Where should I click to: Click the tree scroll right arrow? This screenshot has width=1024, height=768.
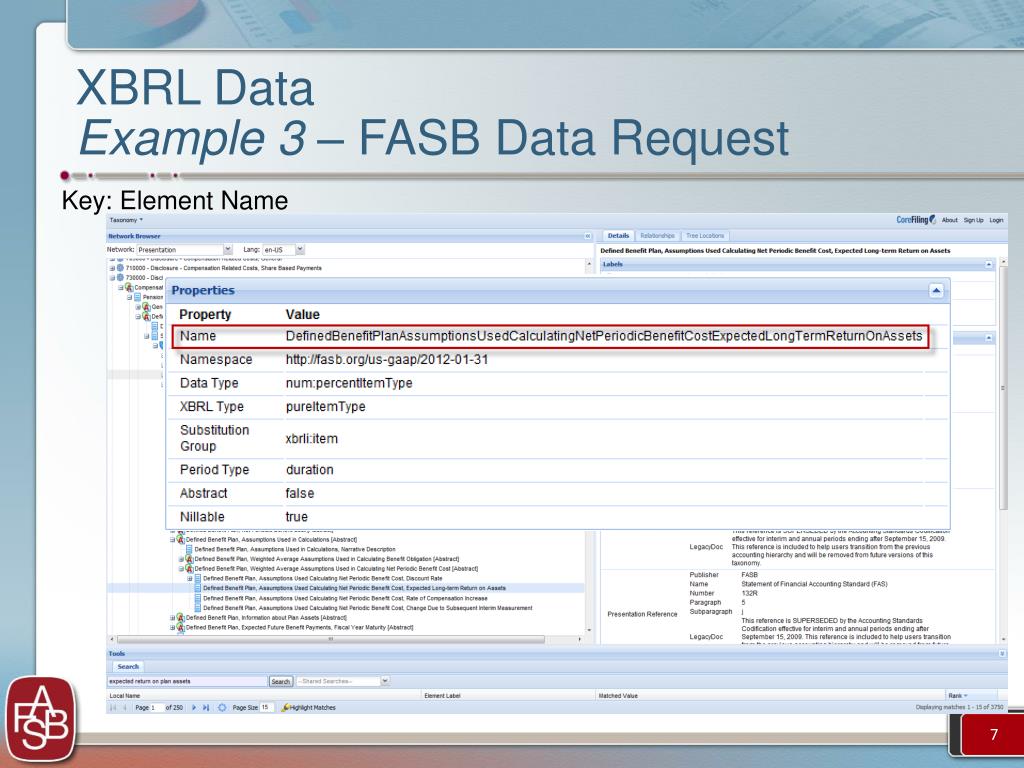pyautogui.click(x=580, y=639)
